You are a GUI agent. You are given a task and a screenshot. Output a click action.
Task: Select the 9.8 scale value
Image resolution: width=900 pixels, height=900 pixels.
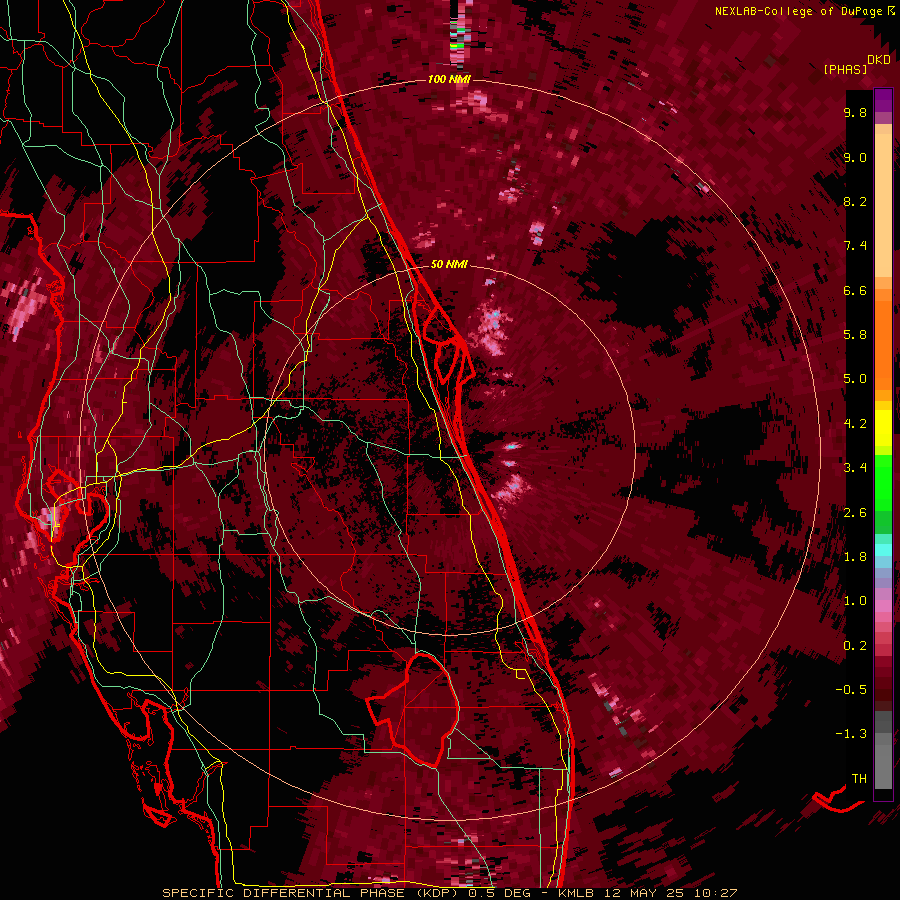(x=855, y=112)
